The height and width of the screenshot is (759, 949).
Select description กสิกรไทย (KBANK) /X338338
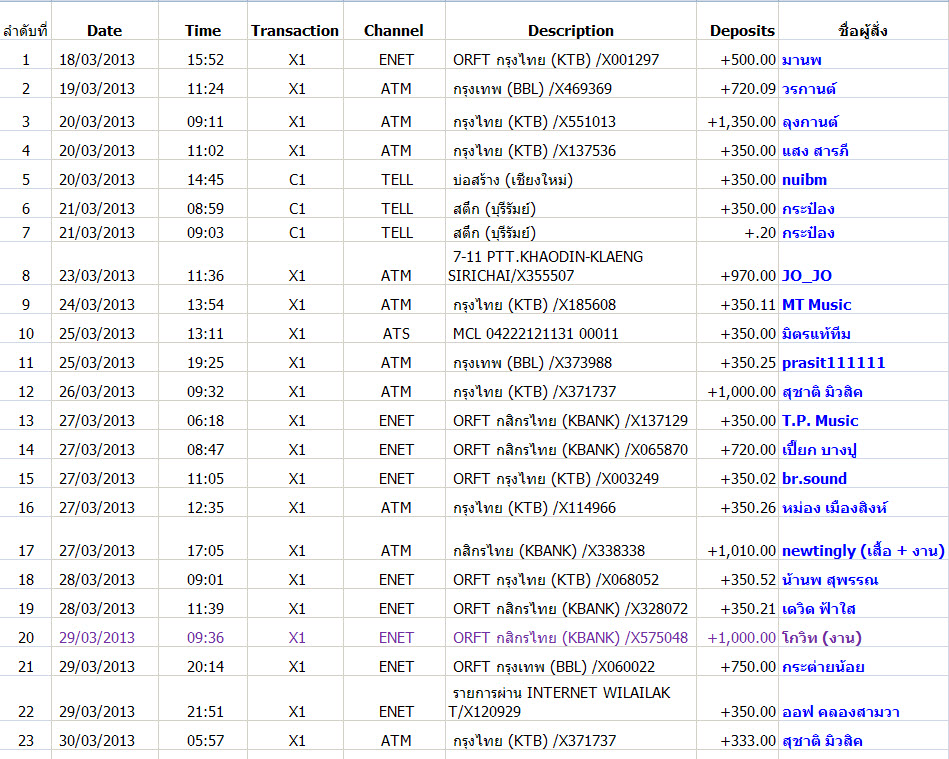coord(549,551)
